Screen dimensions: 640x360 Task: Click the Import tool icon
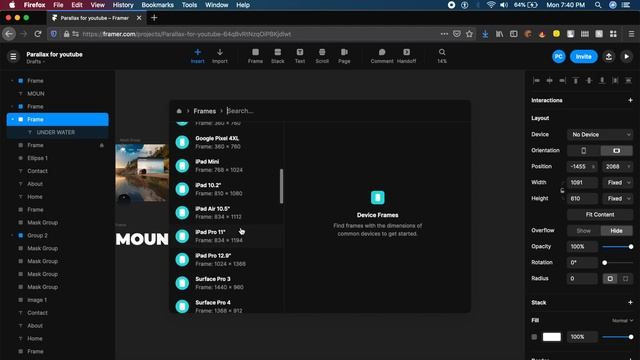pyautogui.click(x=220, y=56)
